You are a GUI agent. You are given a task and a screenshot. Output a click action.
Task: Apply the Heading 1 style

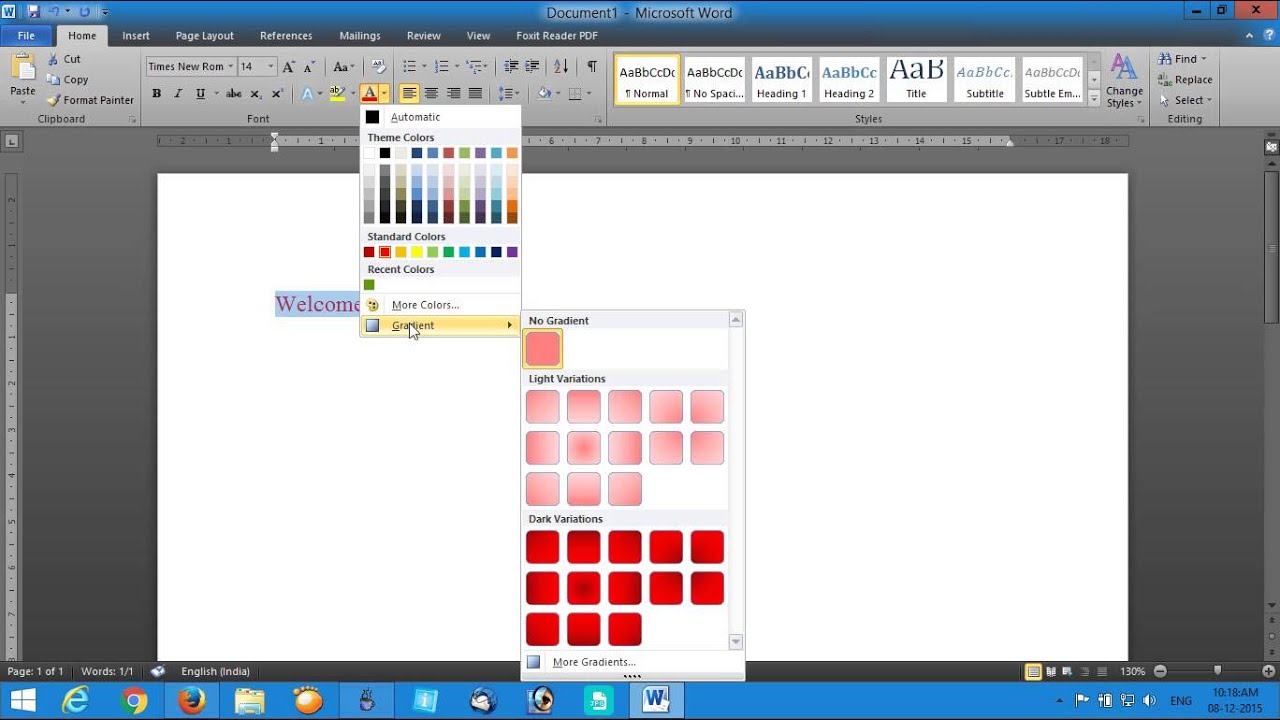point(781,80)
